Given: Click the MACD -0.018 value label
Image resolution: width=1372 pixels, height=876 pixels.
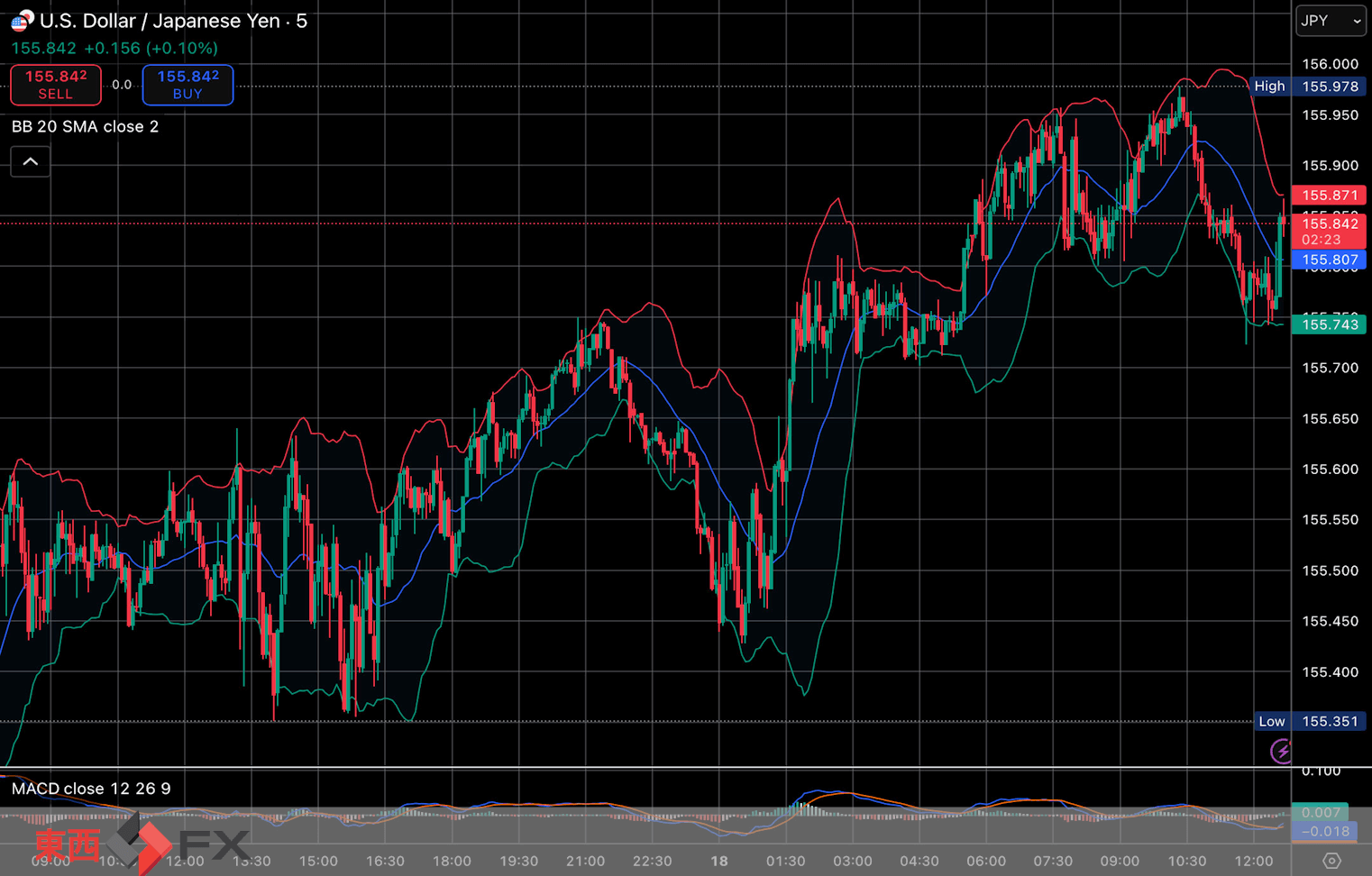Looking at the screenshot, I should 1320,831.
